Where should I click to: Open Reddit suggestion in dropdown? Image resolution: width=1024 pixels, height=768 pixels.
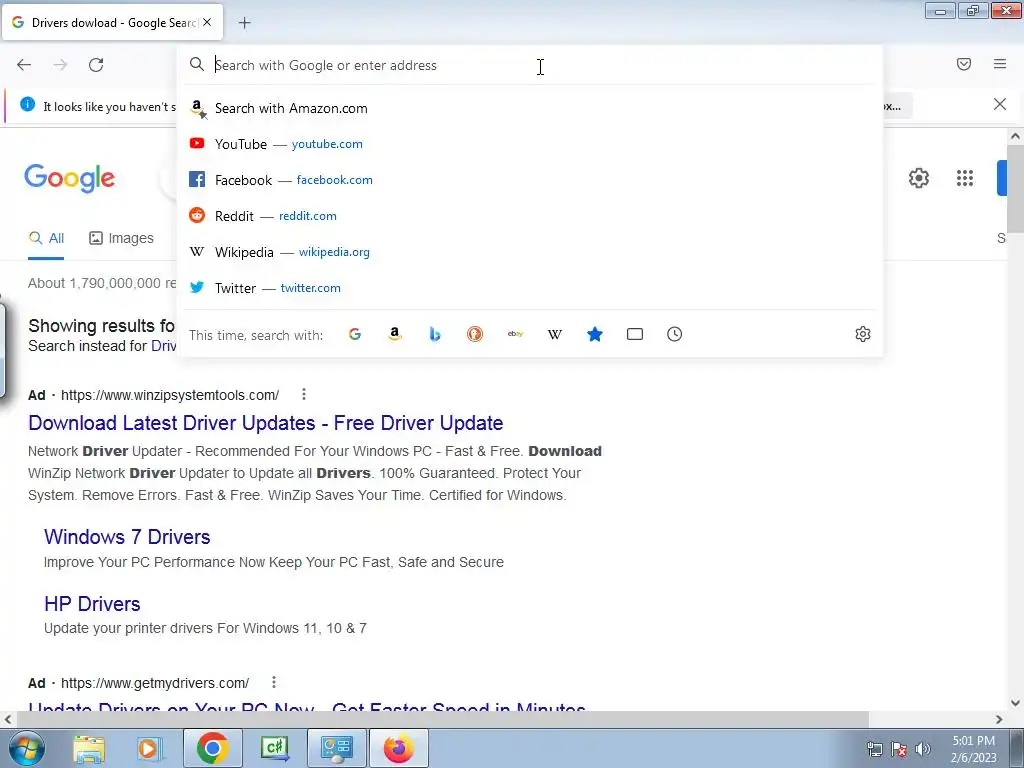tap(529, 216)
